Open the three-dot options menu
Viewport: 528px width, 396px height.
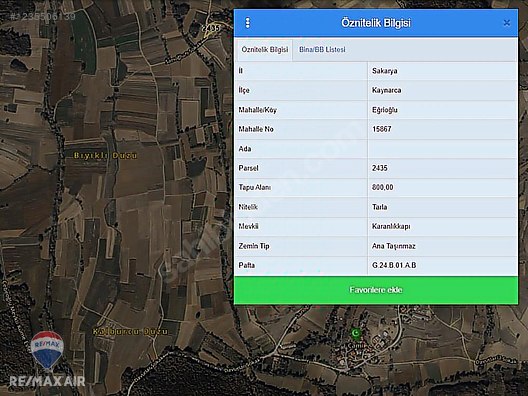point(248,23)
